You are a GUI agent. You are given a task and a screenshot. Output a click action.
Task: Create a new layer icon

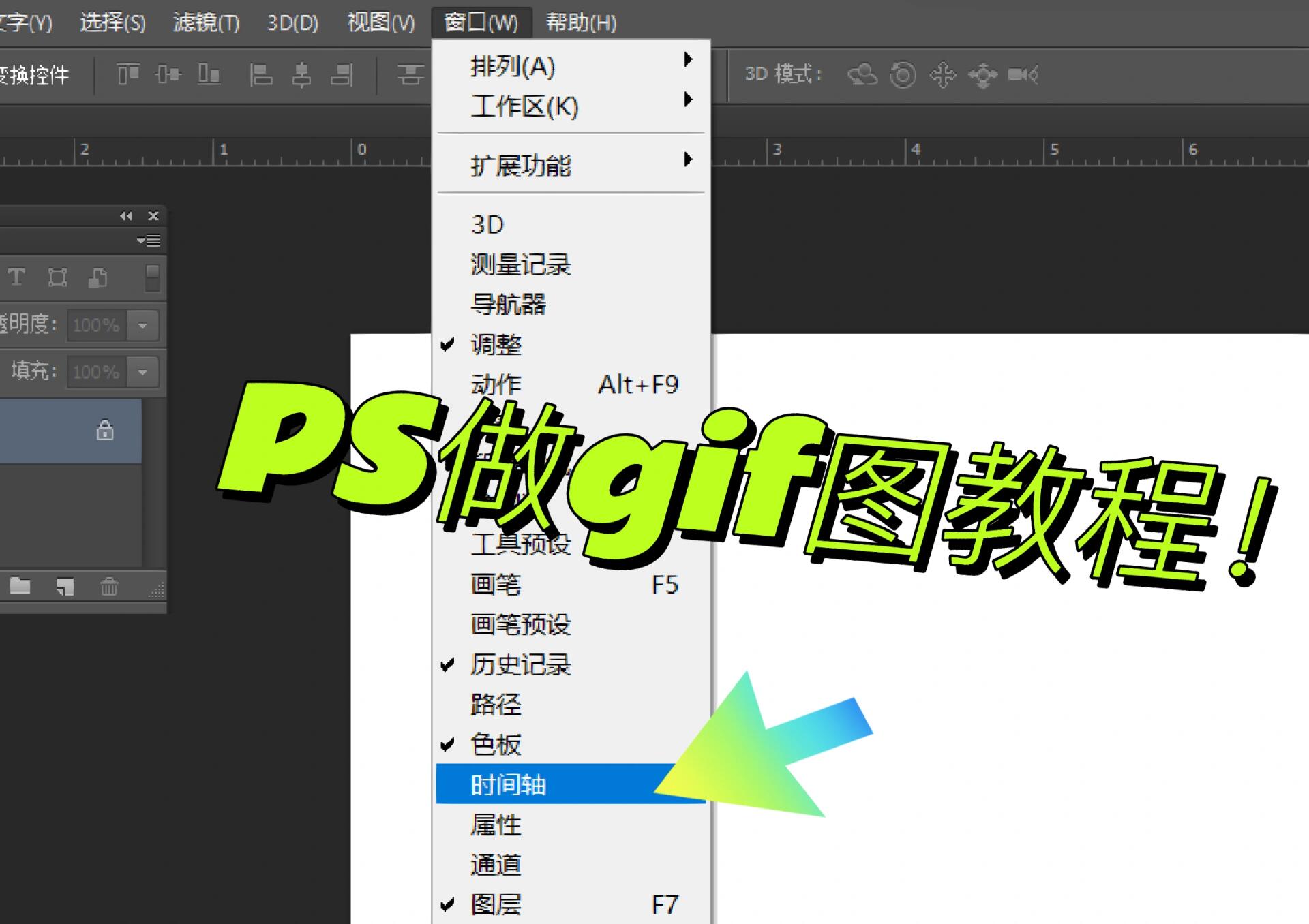pyautogui.click(x=65, y=586)
